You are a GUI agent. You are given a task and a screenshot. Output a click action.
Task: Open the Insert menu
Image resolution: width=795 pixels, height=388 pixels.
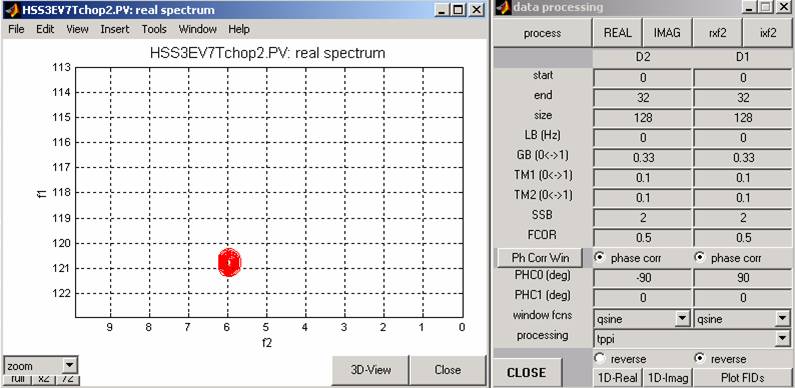pyautogui.click(x=115, y=29)
